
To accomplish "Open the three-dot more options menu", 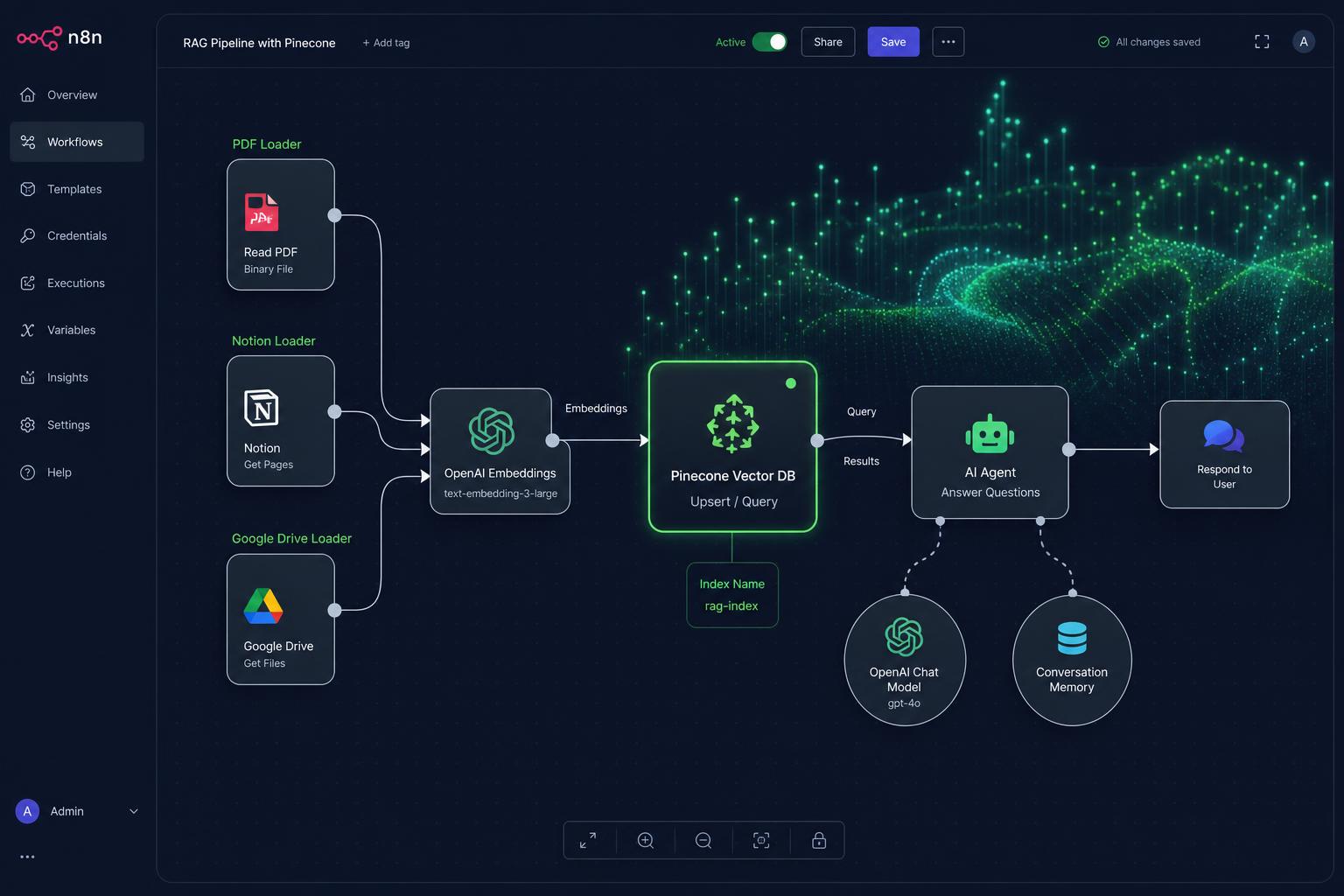I will pos(948,42).
